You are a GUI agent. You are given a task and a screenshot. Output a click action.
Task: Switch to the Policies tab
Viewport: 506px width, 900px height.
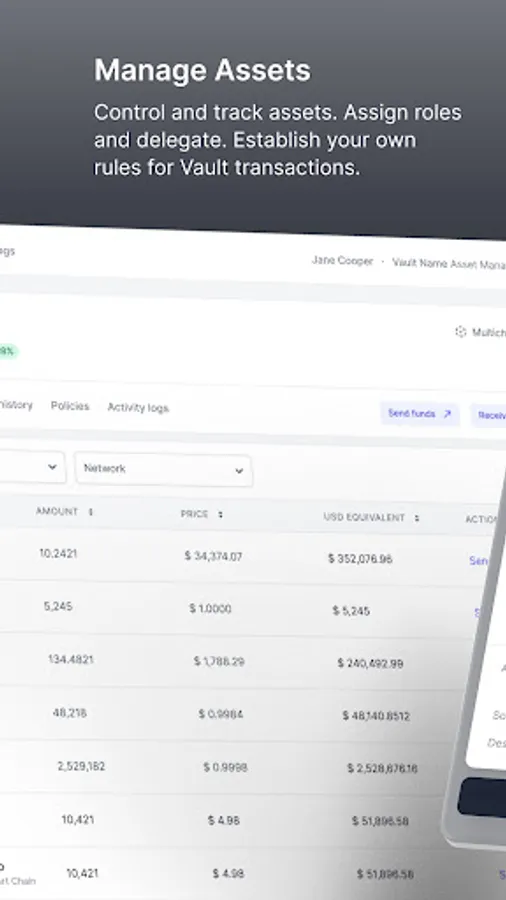(x=70, y=406)
